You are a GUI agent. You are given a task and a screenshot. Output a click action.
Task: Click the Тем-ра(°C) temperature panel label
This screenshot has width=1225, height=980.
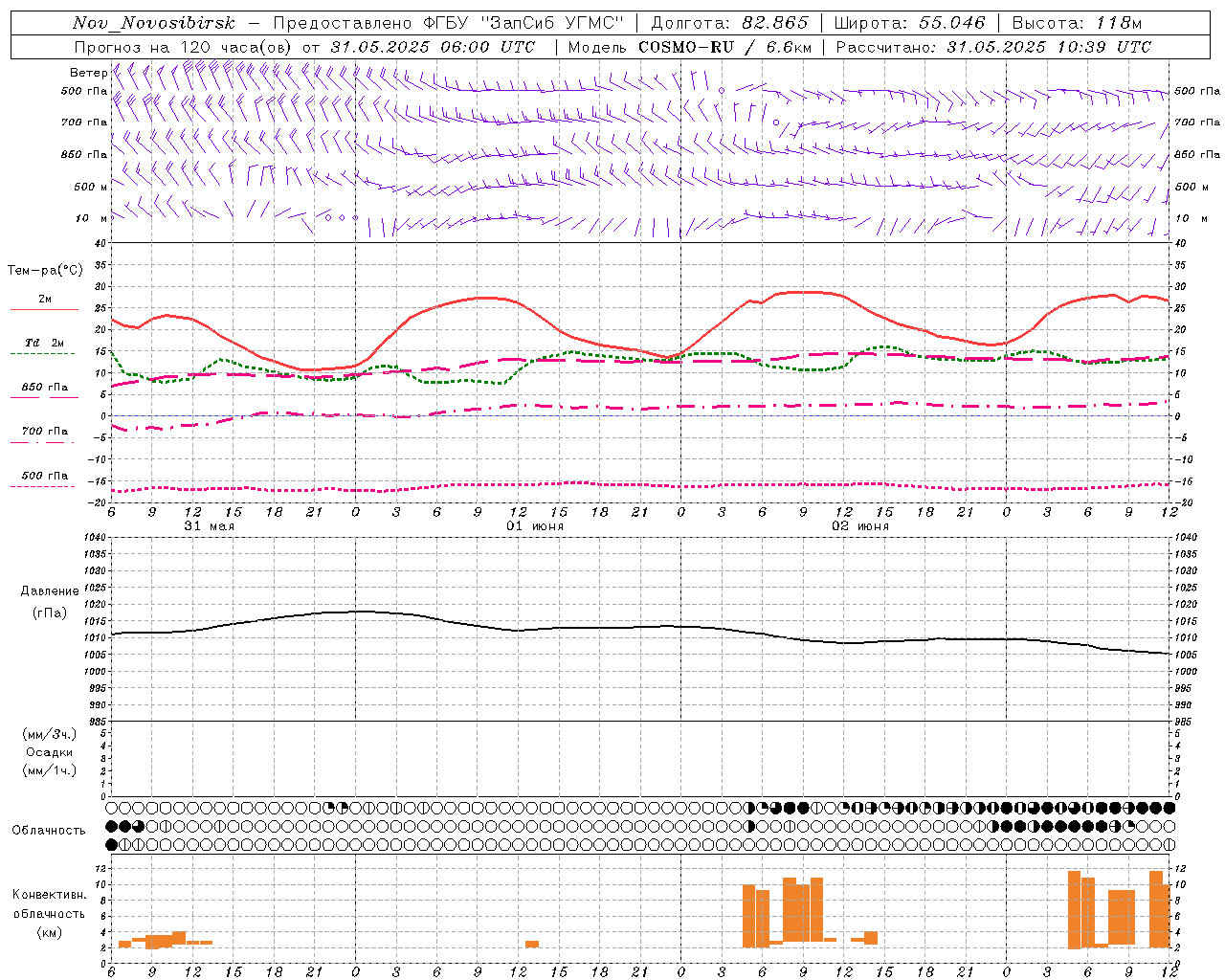click(x=45, y=271)
